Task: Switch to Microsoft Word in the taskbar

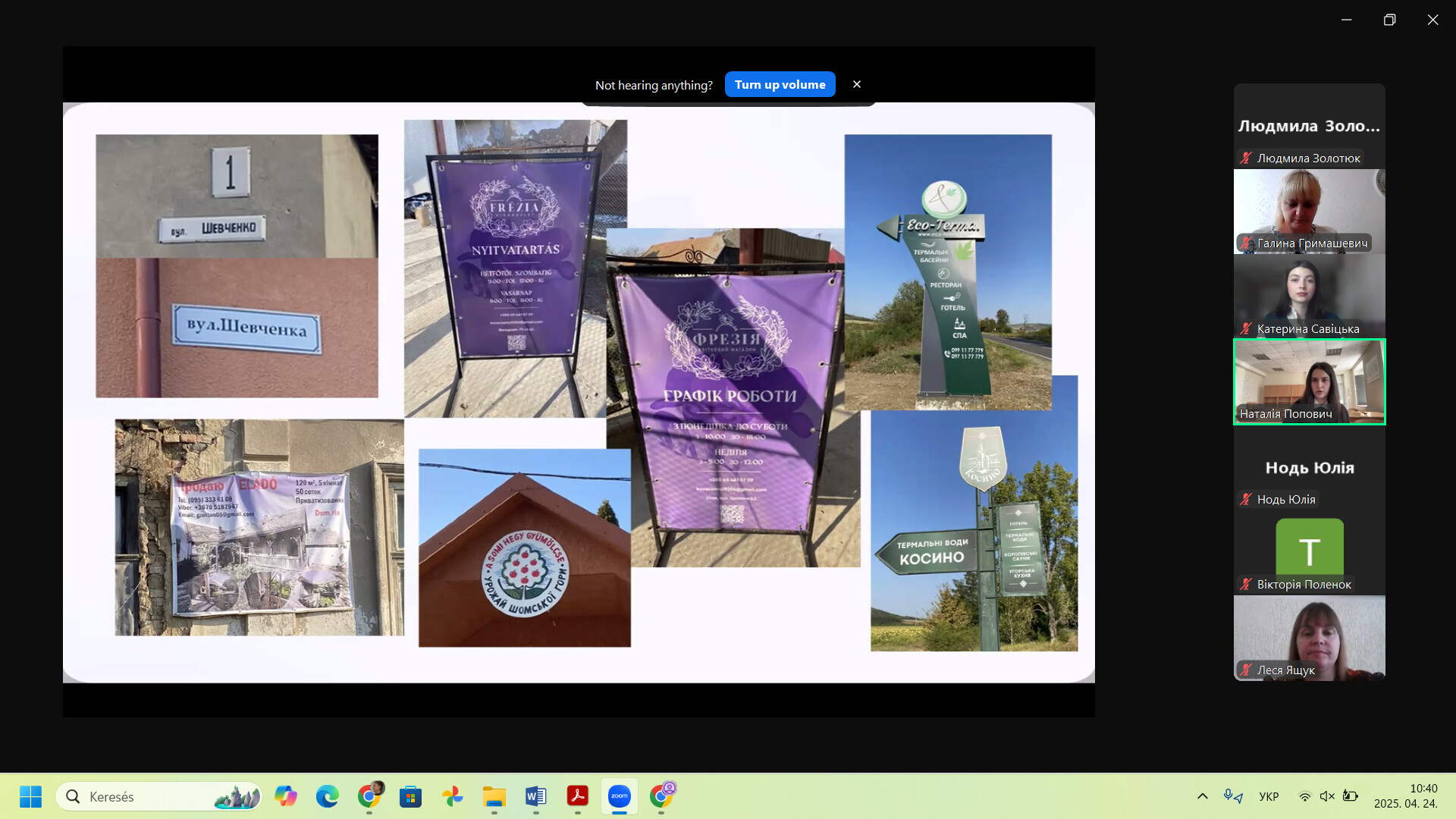Action: click(x=535, y=796)
